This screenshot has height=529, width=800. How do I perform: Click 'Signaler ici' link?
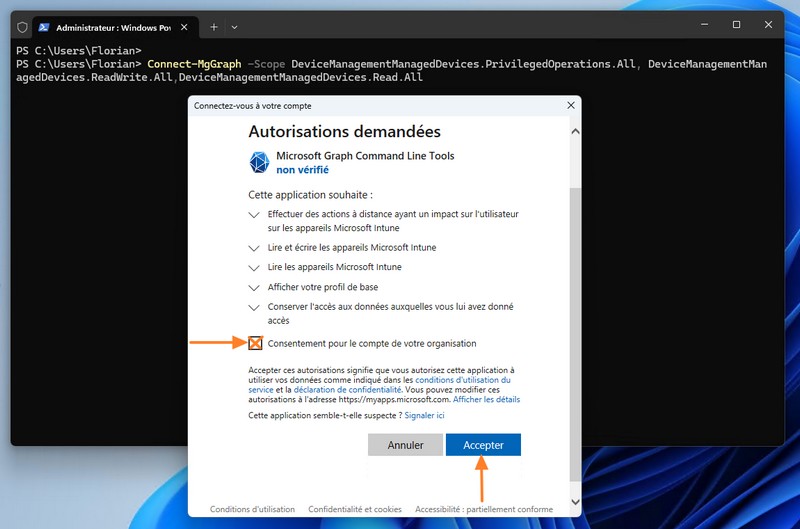point(424,415)
